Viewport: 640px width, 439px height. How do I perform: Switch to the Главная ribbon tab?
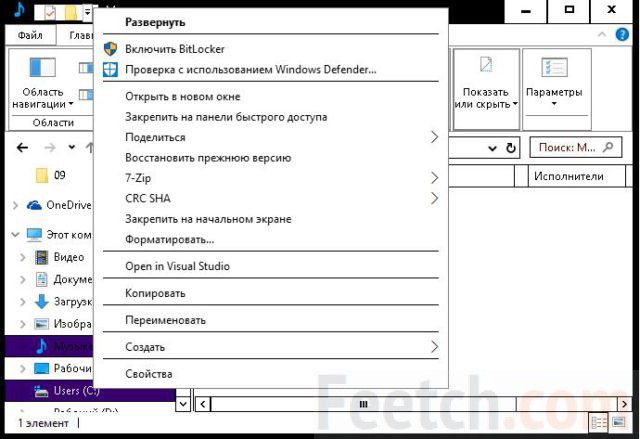coord(81,35)
